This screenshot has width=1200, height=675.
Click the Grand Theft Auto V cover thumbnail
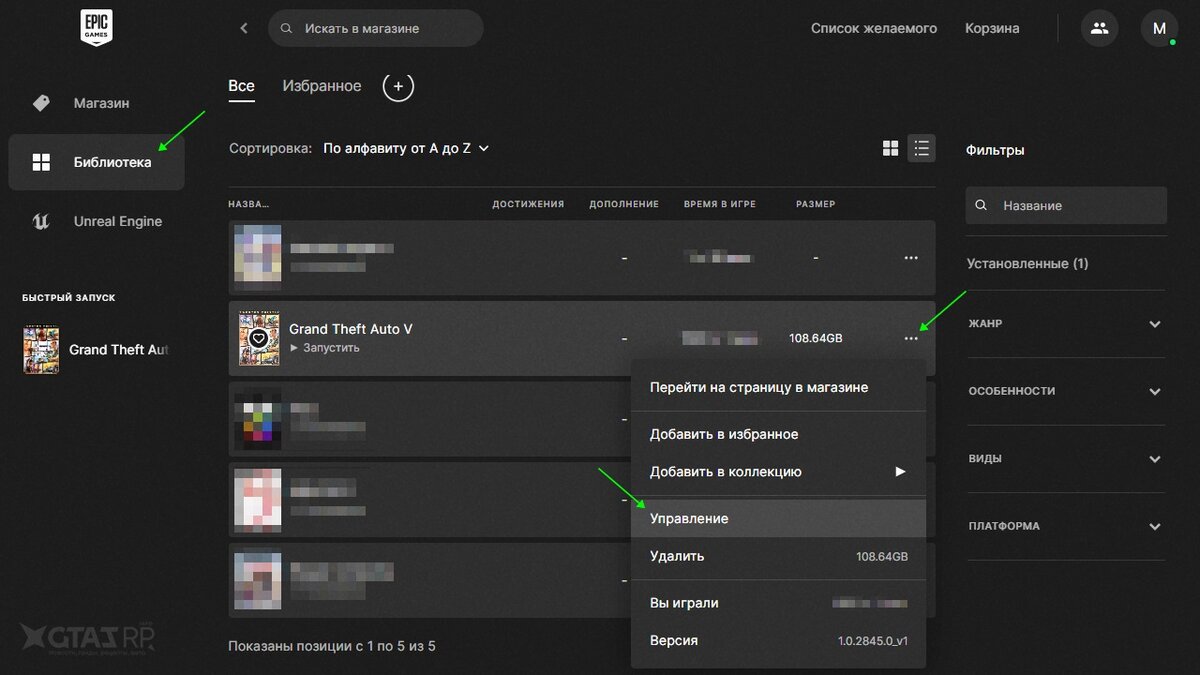pos(259,338)
